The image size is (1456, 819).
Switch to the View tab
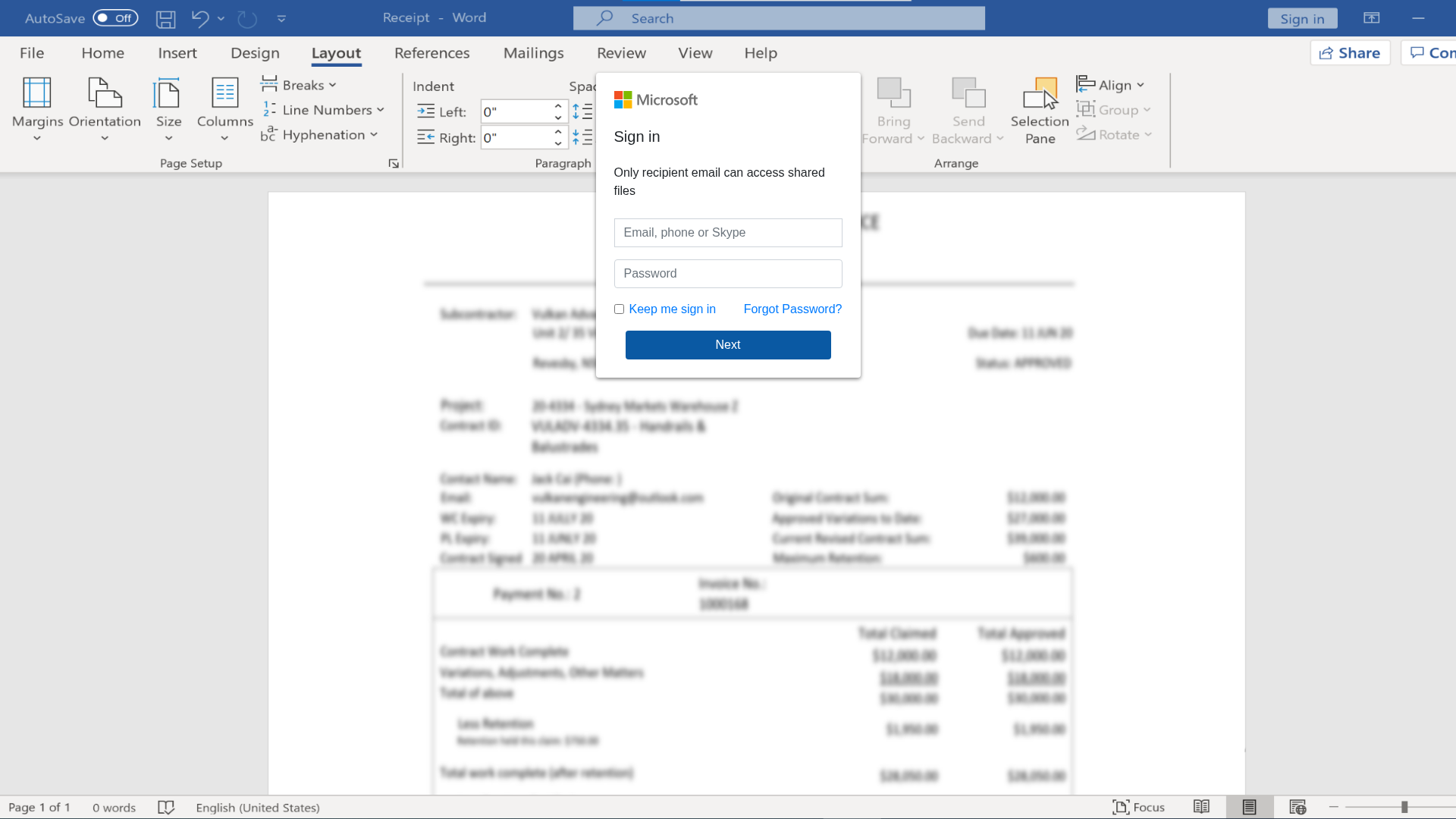695,53
